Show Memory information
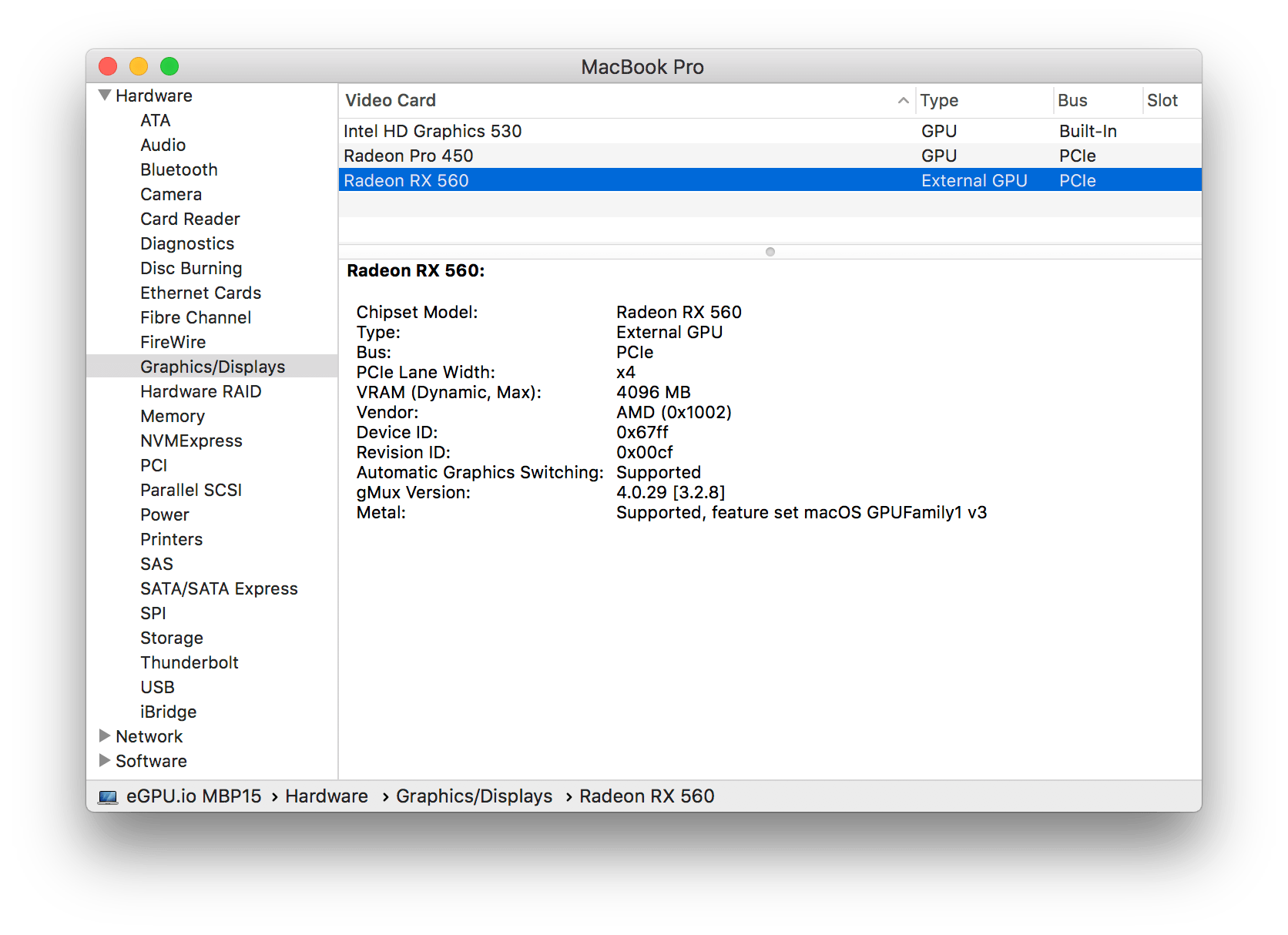The height and width of the screenshot is (935, 1288). click(x=173, y=416)
